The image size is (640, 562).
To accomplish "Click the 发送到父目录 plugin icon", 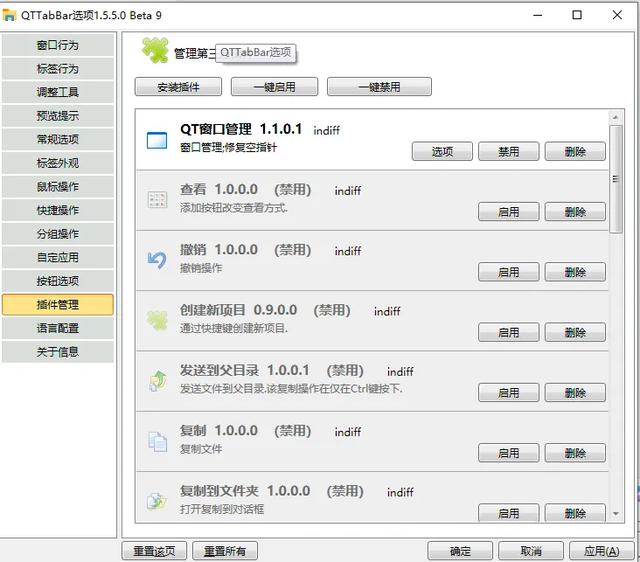I will tap(157, 381).
